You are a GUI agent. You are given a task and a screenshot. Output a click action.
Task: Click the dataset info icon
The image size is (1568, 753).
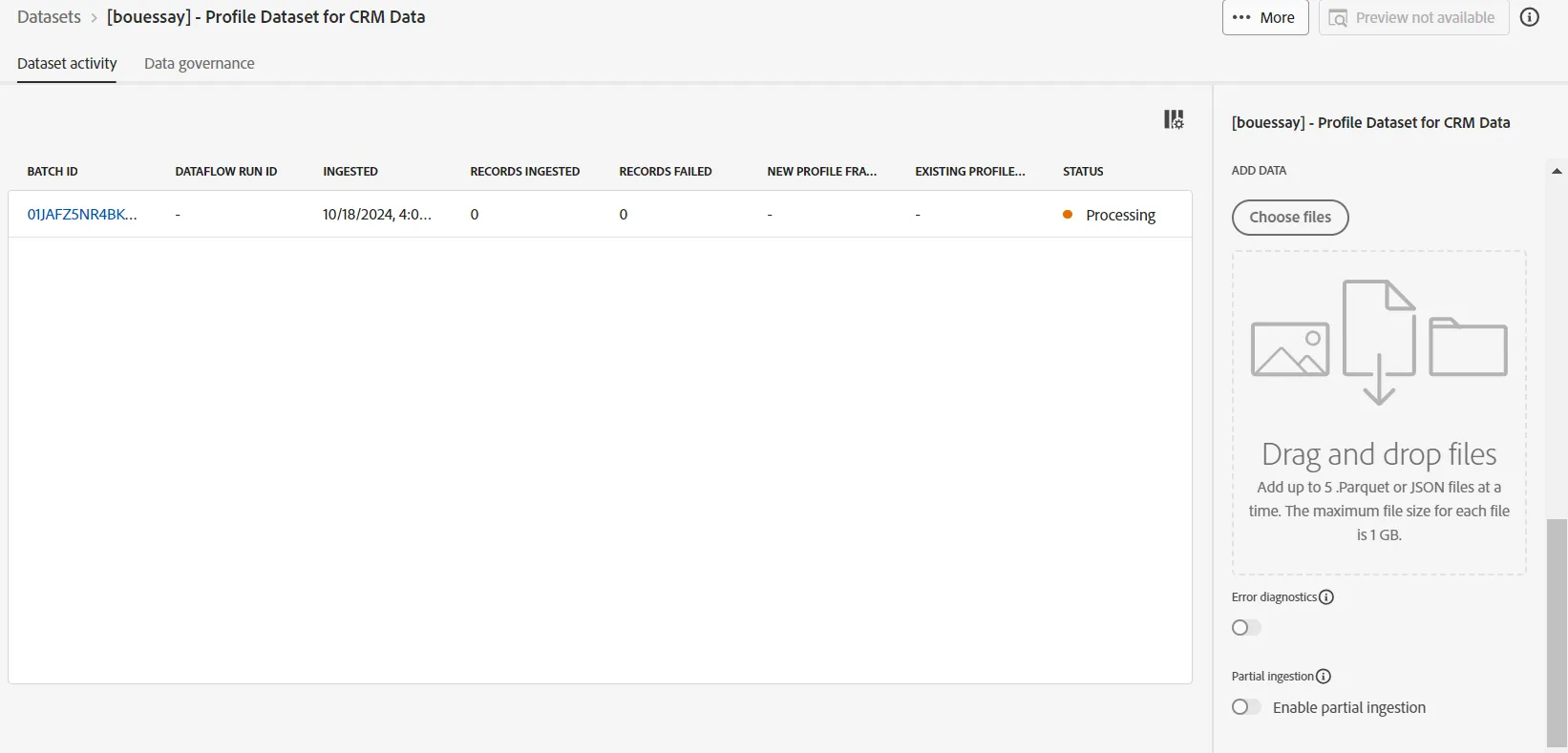(1530, 17)
